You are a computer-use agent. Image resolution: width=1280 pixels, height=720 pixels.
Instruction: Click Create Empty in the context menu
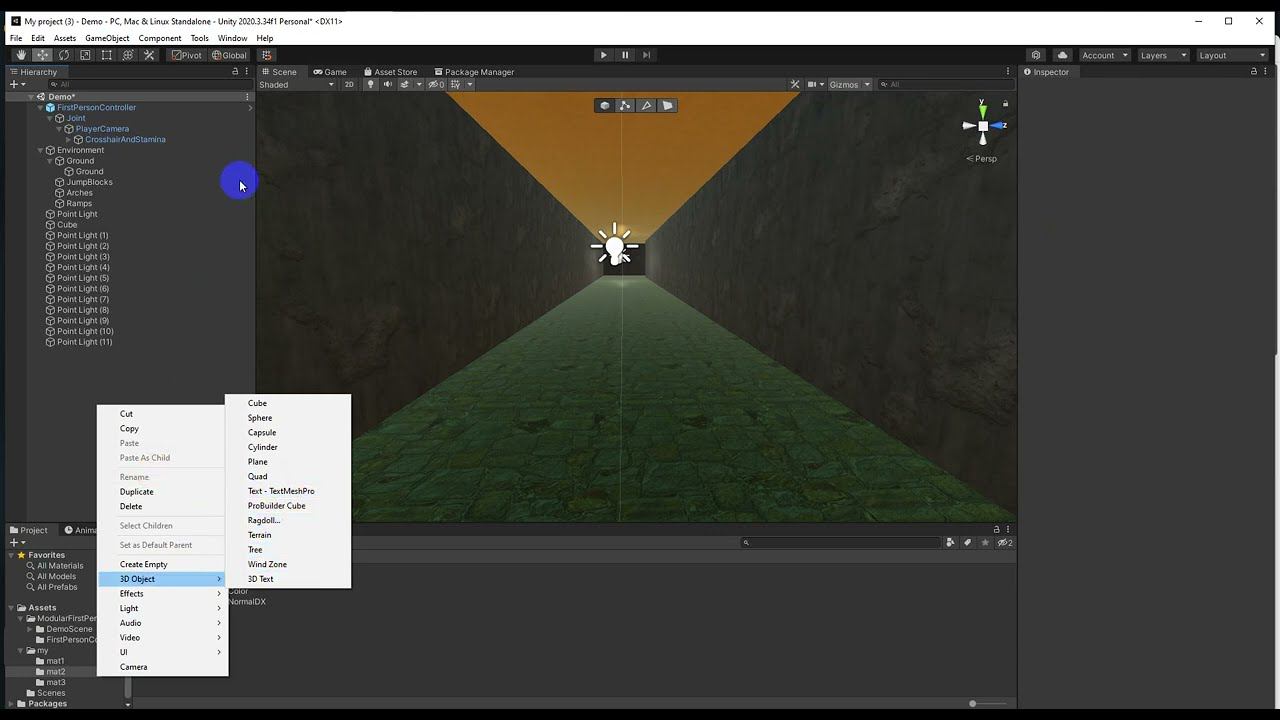163,564
